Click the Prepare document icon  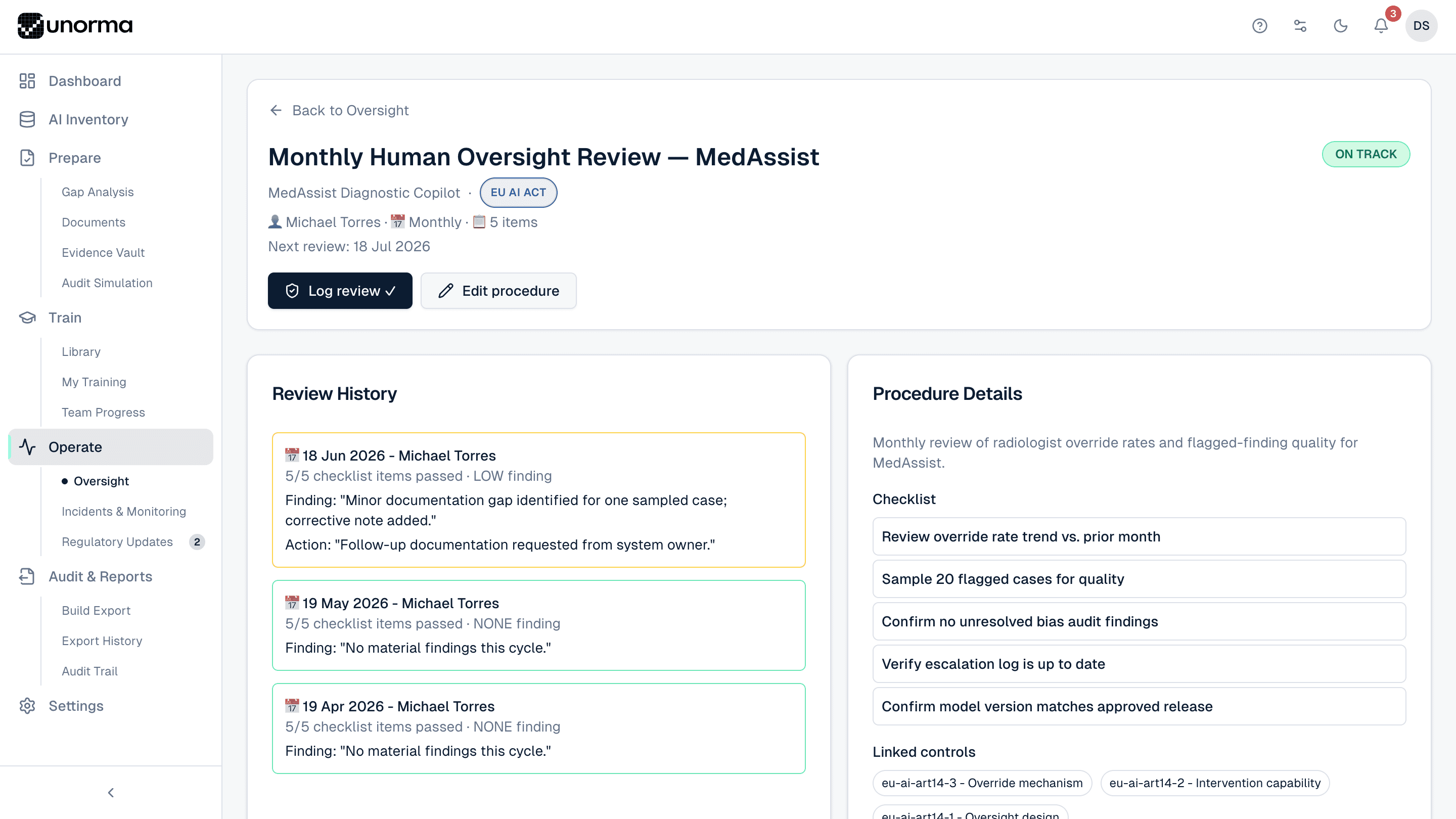click(27, 158)
